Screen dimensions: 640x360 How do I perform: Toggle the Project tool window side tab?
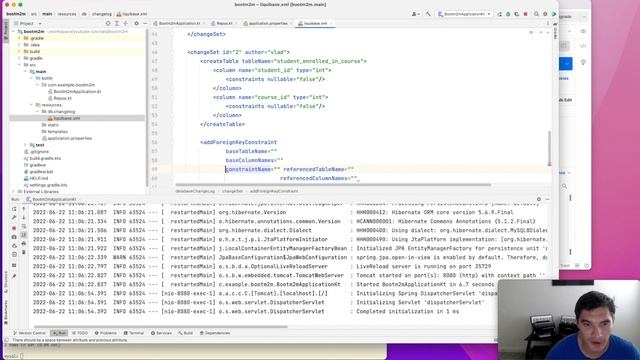pos(6,30)
